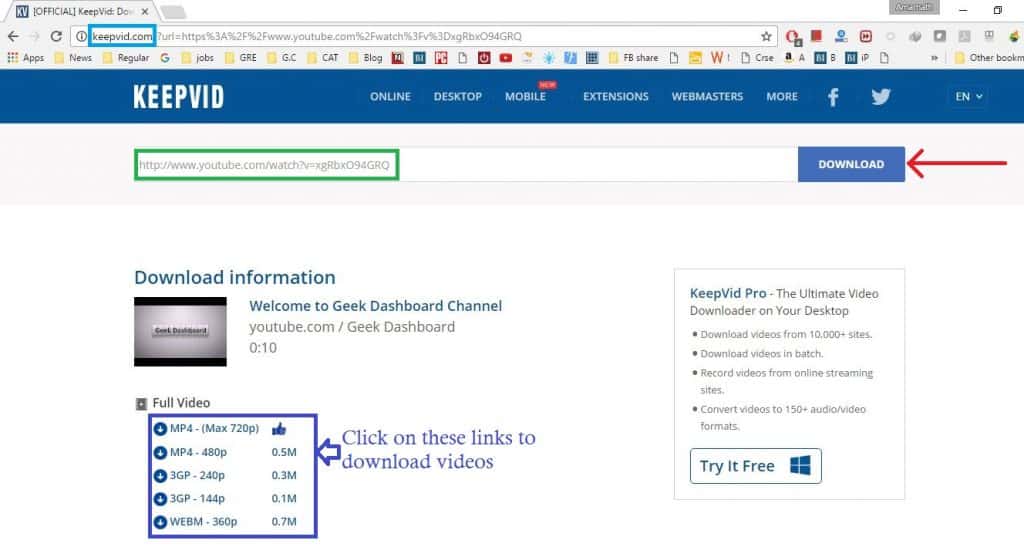Click the Try It Free button
Viewport: 1024px width, 547px height.
click(756, 466)
